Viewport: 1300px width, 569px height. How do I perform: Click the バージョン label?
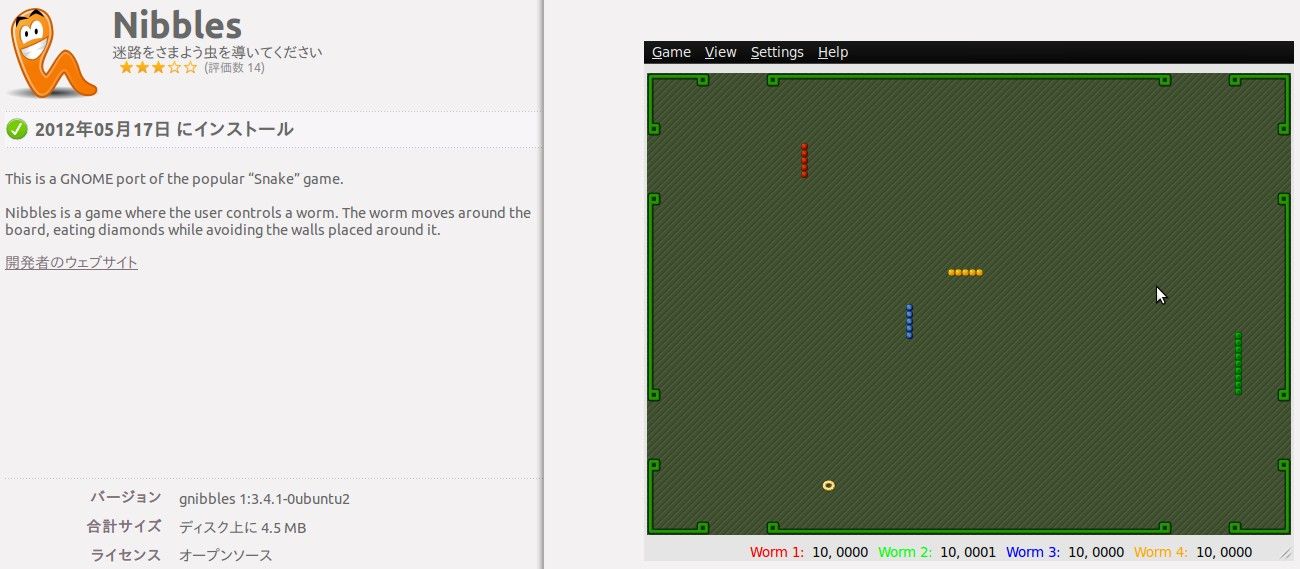(126, 497)
